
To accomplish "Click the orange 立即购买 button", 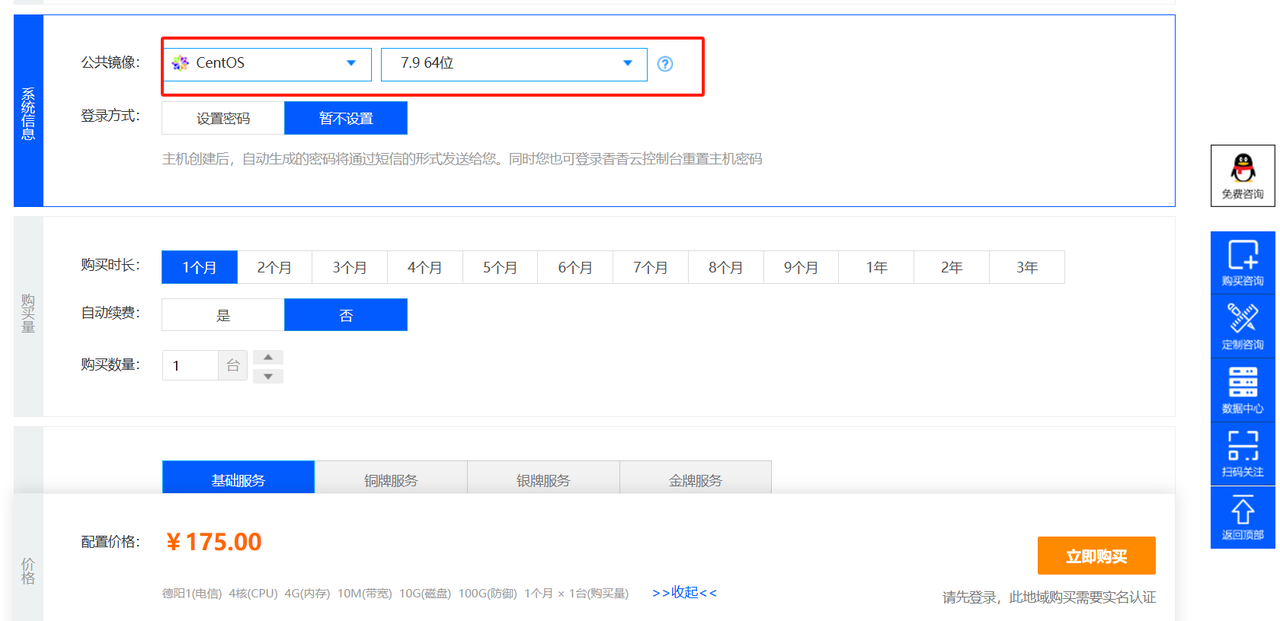I will coord(1096,556).
